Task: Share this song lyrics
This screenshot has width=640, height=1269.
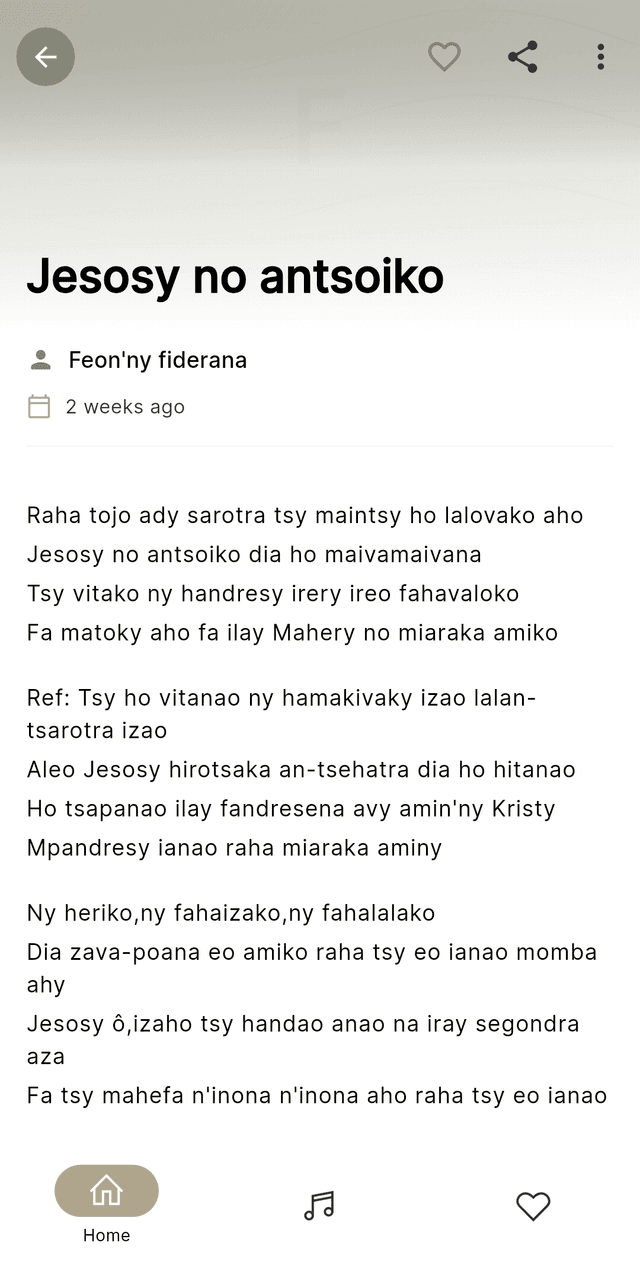Action: pyautogui.click(x=522, y=57)
